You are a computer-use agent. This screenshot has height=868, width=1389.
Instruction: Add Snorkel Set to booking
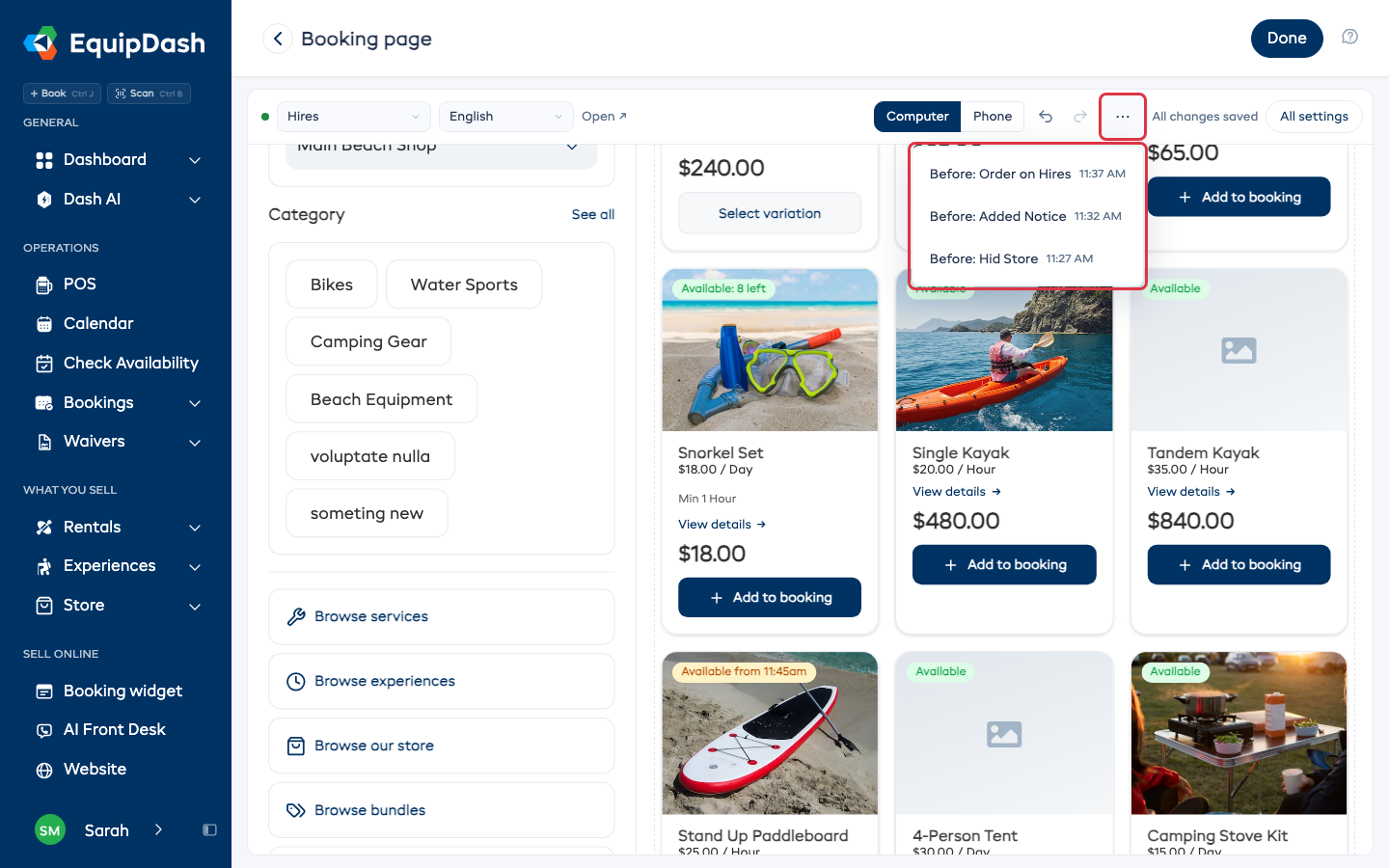(770, 597)
